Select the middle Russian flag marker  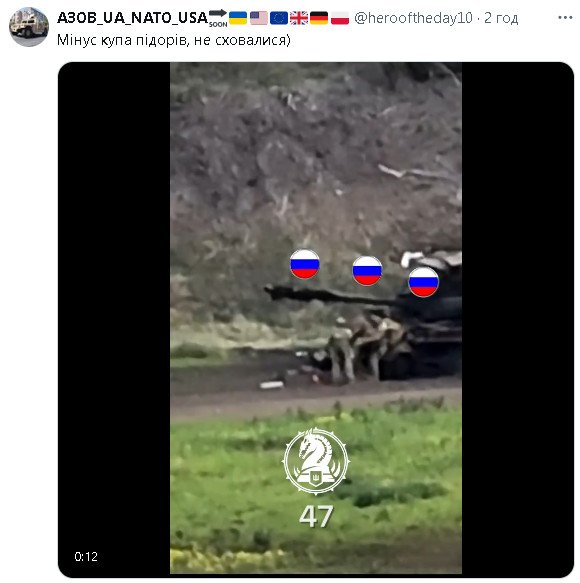[x=367, y=271]
